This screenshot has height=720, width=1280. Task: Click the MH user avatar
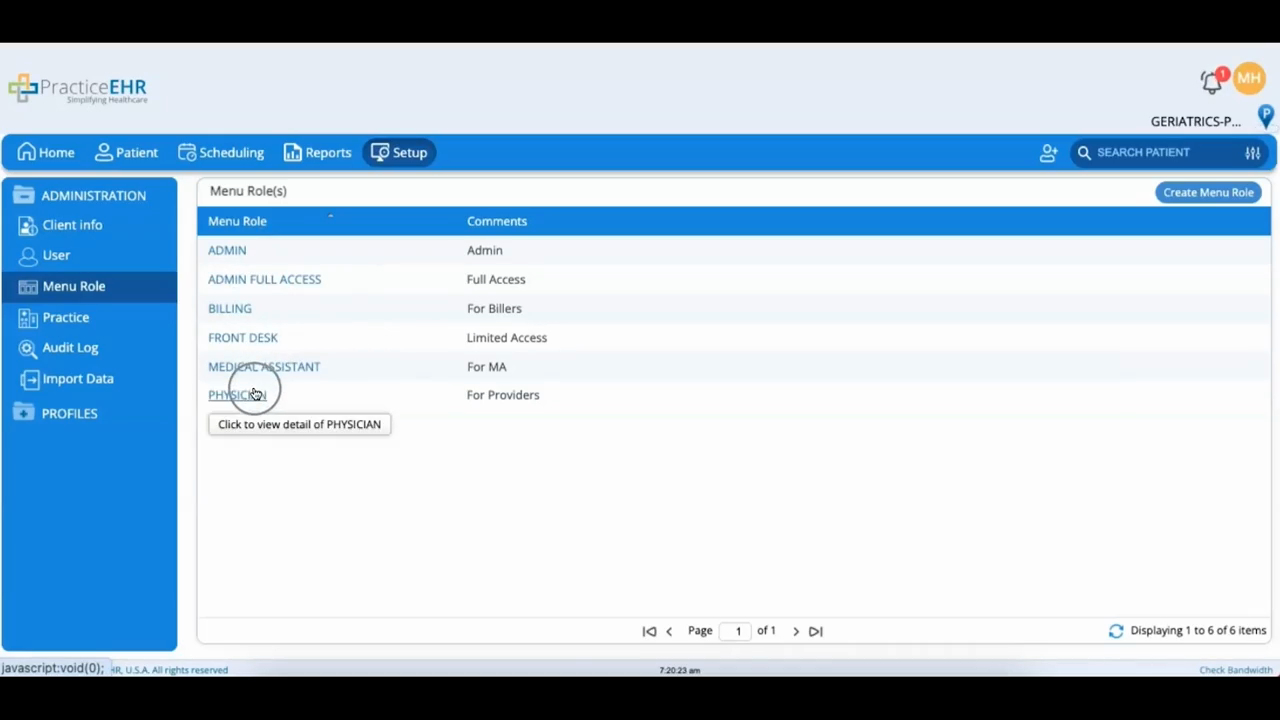pyautogui.click(x=1249, y=78)
